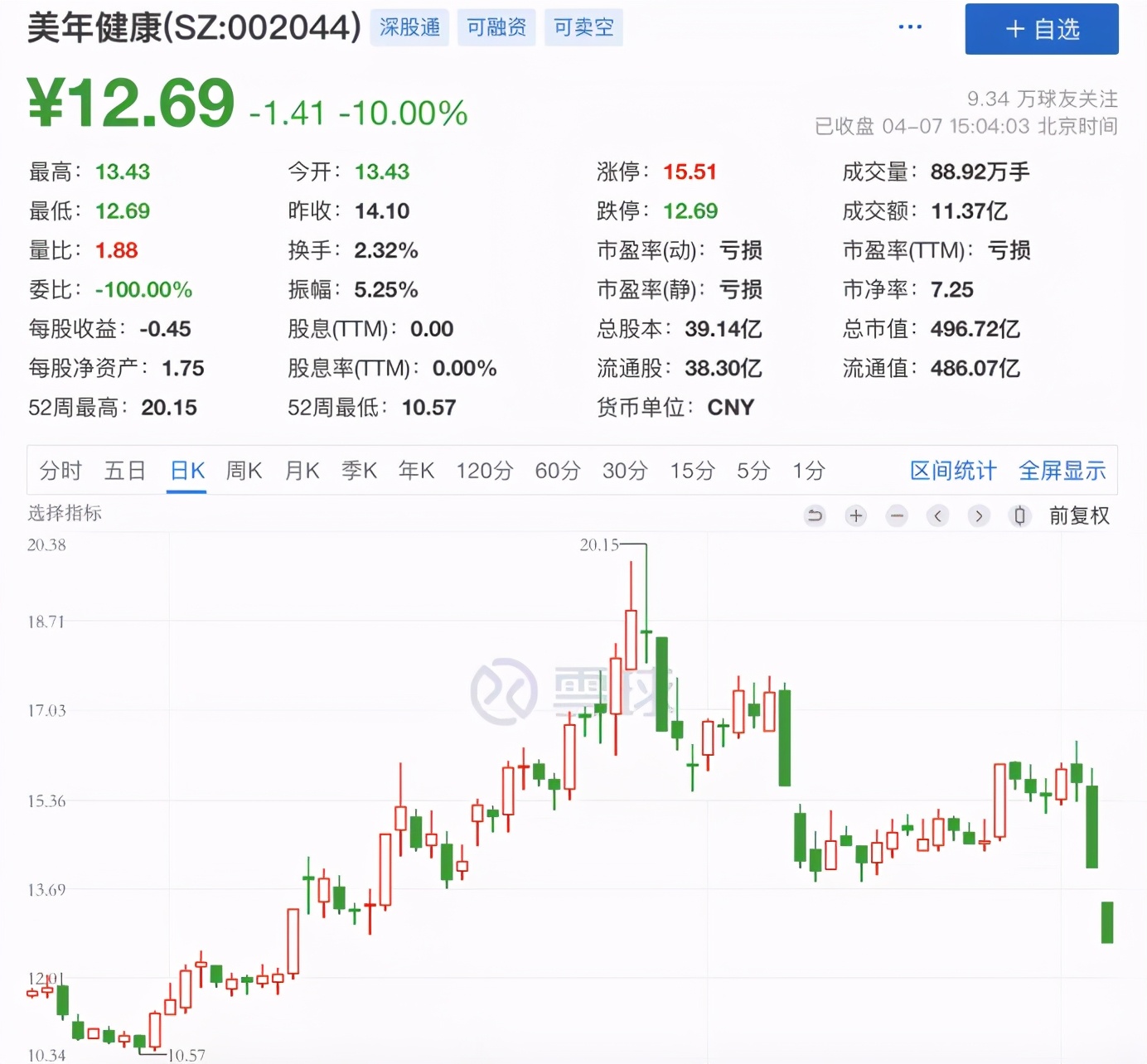The image size is (1147, 1064).
Task: Click the 已收盘 04-07 15:04:03 timestamp
Action: point(966,126)
